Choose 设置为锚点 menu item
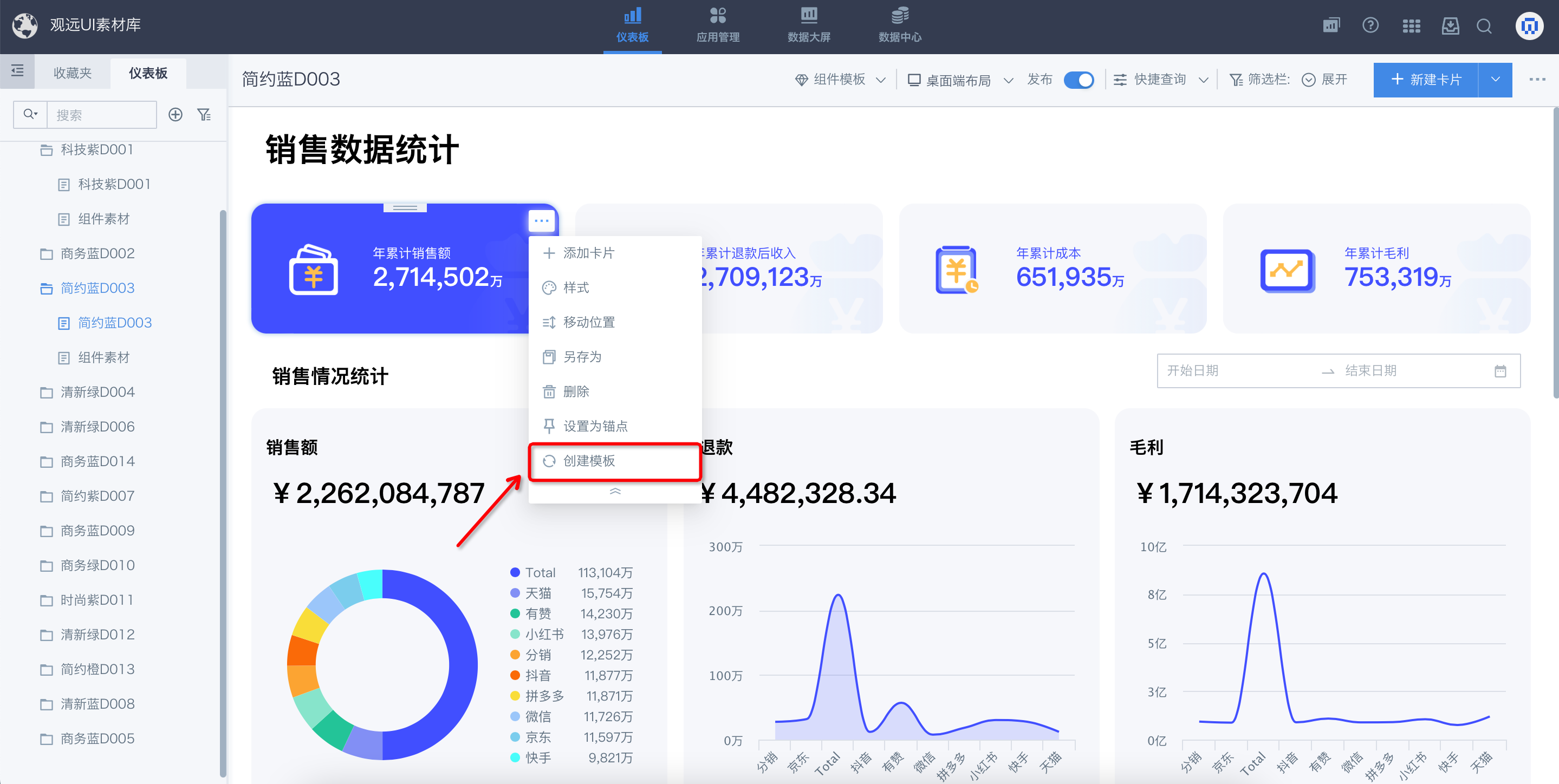This screenshot has width=1559, height=784. pos(615,426)
